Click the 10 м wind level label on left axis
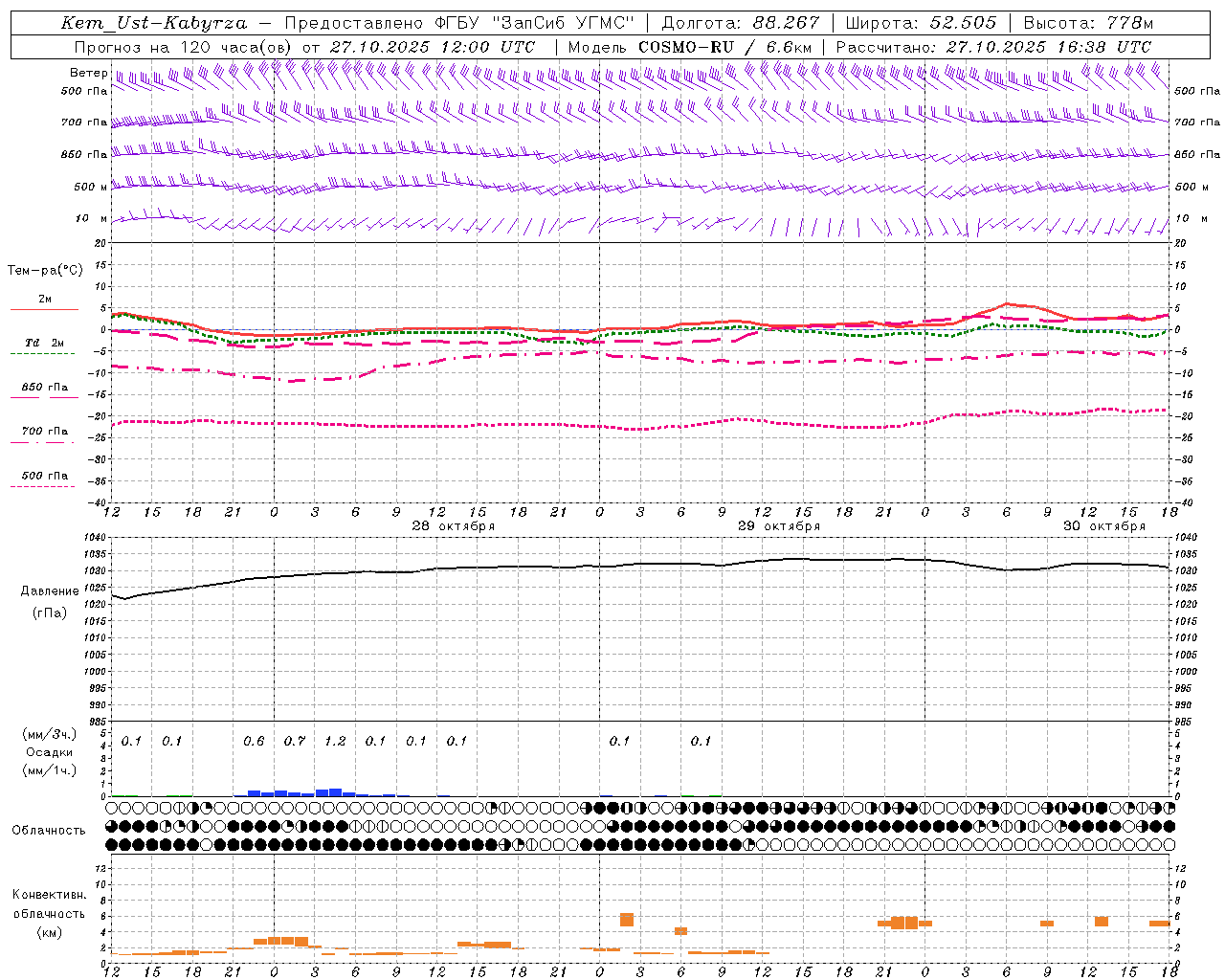This screenshot has width=1225, height=980. (92, 219)
